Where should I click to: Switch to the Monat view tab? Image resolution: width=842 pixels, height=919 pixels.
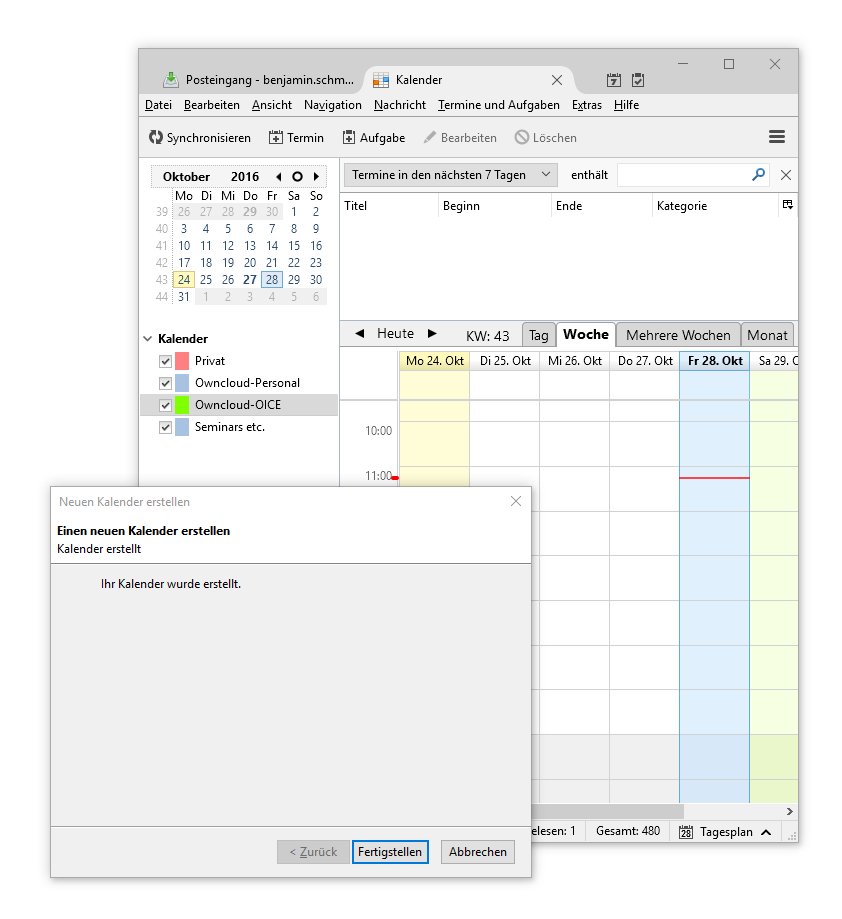tap(767, 335)
